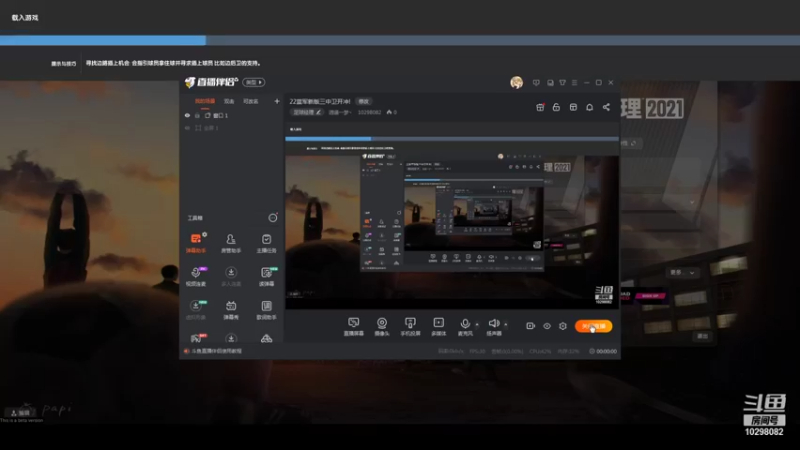Share the live room
The height and width of the screenshot is (450, 800).
point(606,107)
